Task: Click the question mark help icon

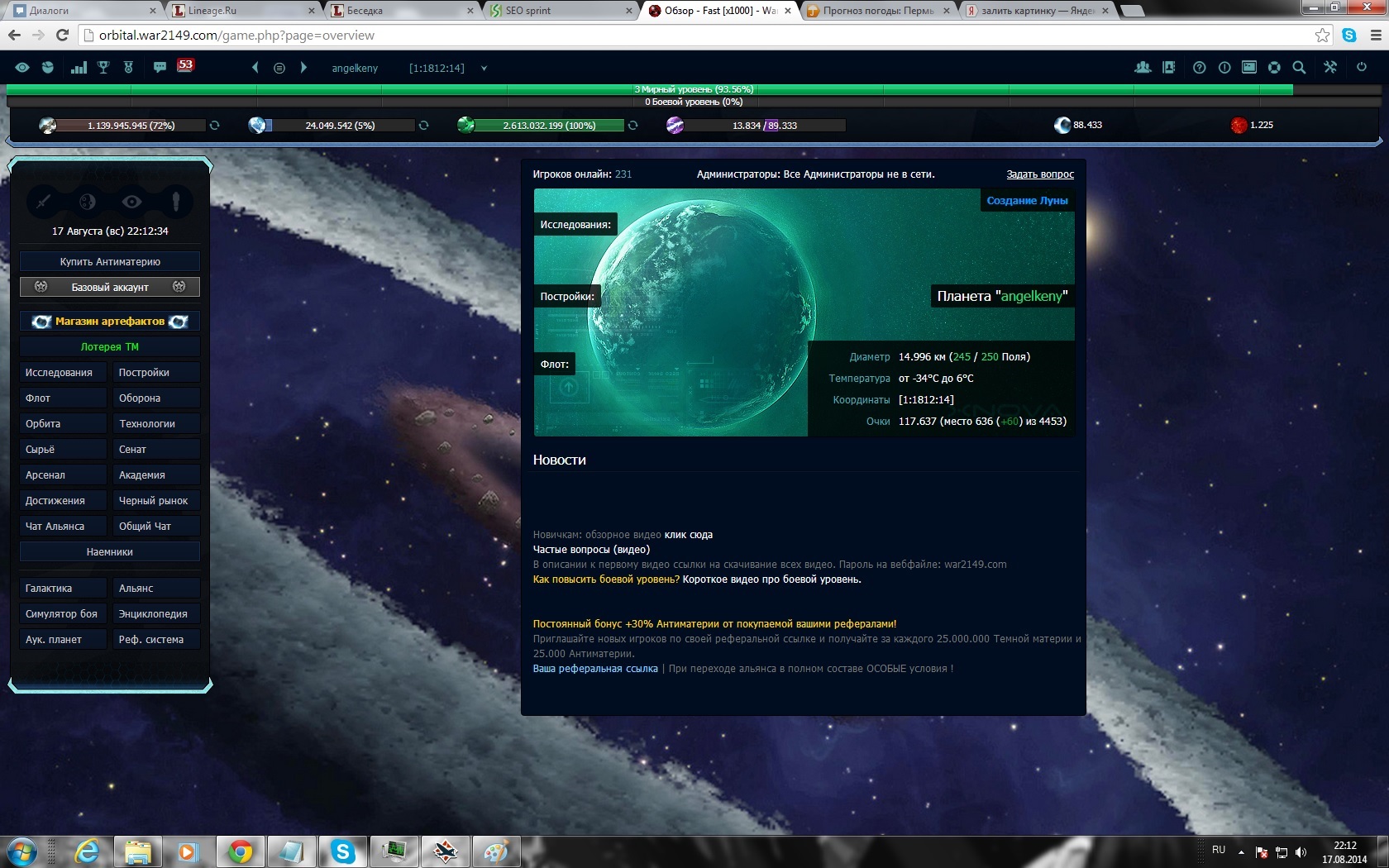Action: click(x=1199, y=68)
